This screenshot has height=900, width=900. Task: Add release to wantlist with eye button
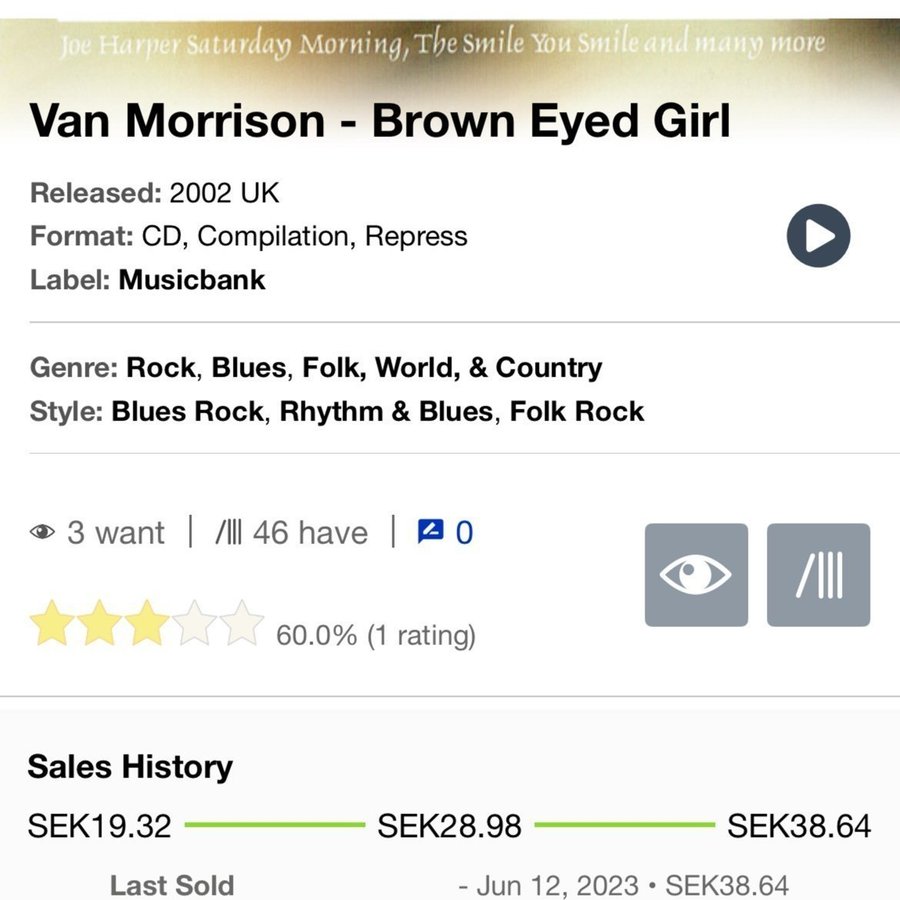pyautogui.click(x=696, y=575)
